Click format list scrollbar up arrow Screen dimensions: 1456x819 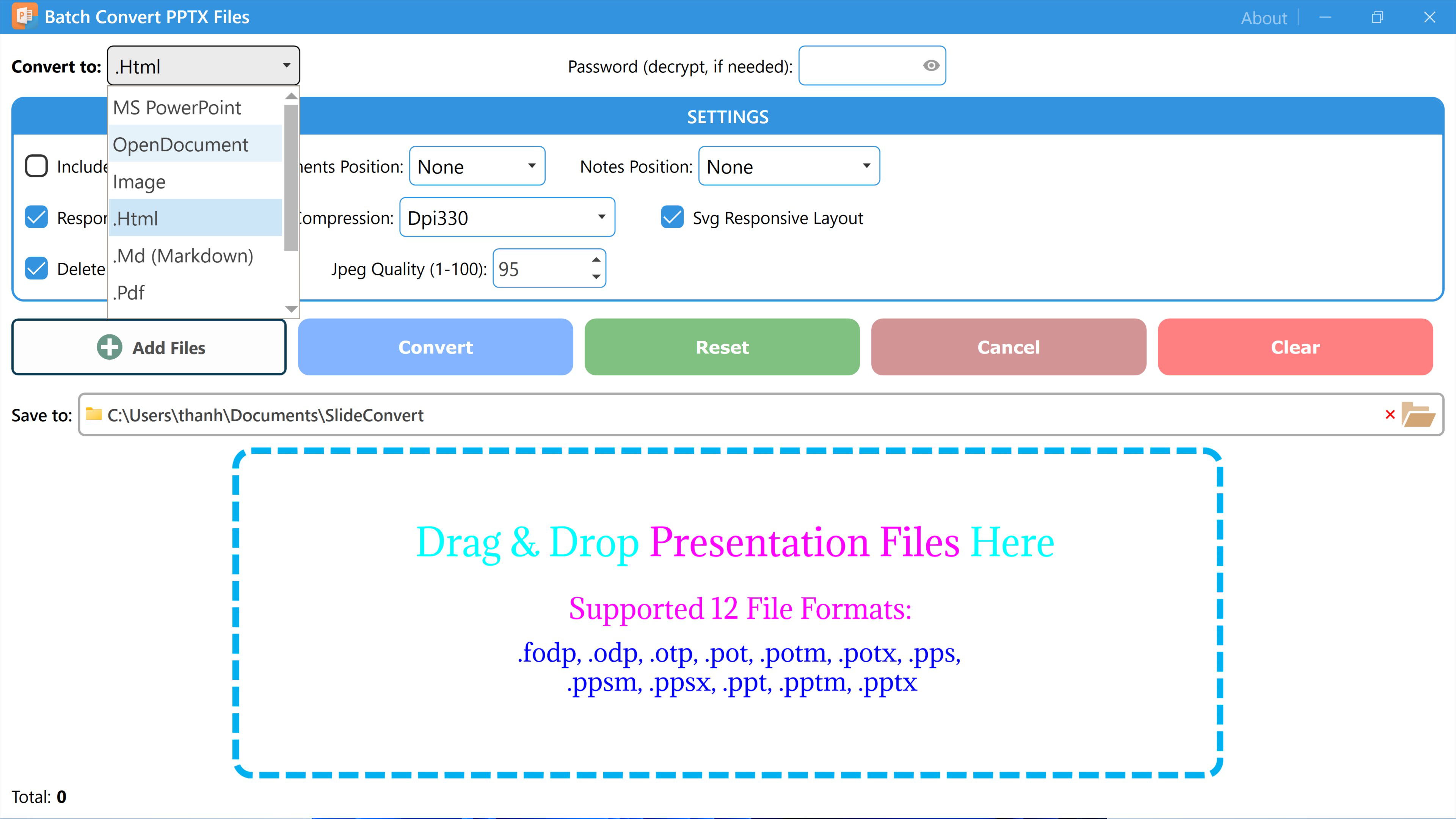point(291,96)
